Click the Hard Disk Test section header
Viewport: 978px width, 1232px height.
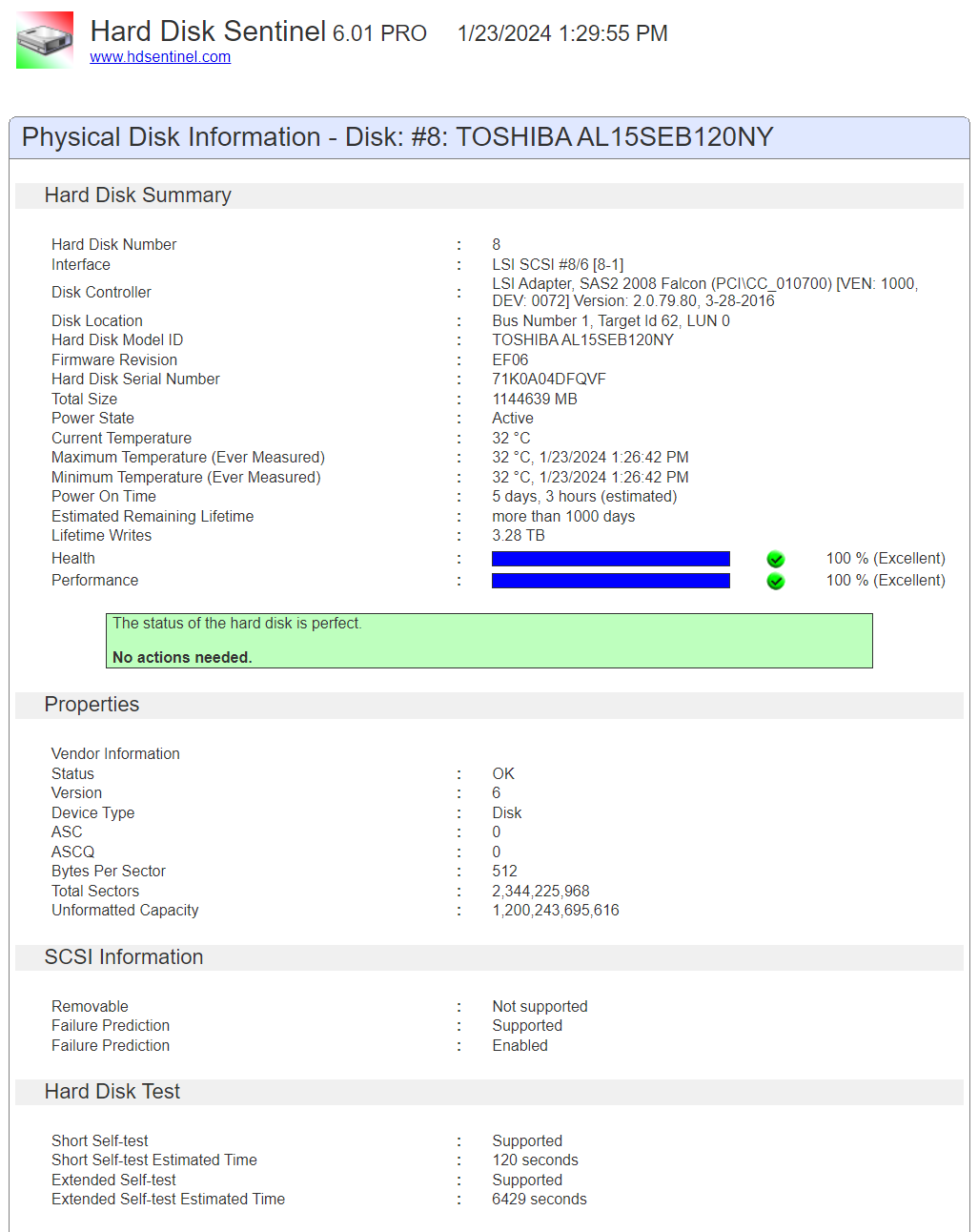(x=489, y=1092)
